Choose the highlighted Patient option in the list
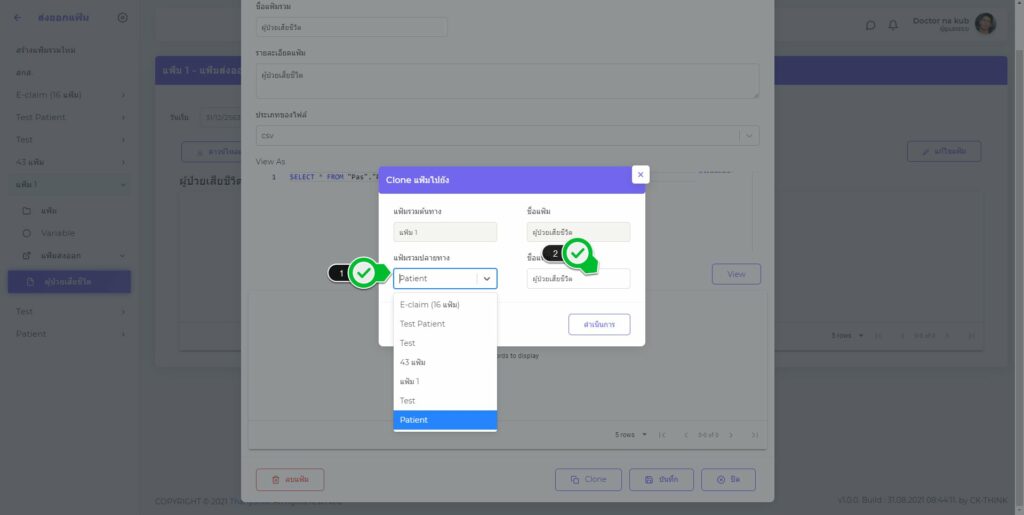This screenshot has height=515, width=1024. click(x=445, y=420)
